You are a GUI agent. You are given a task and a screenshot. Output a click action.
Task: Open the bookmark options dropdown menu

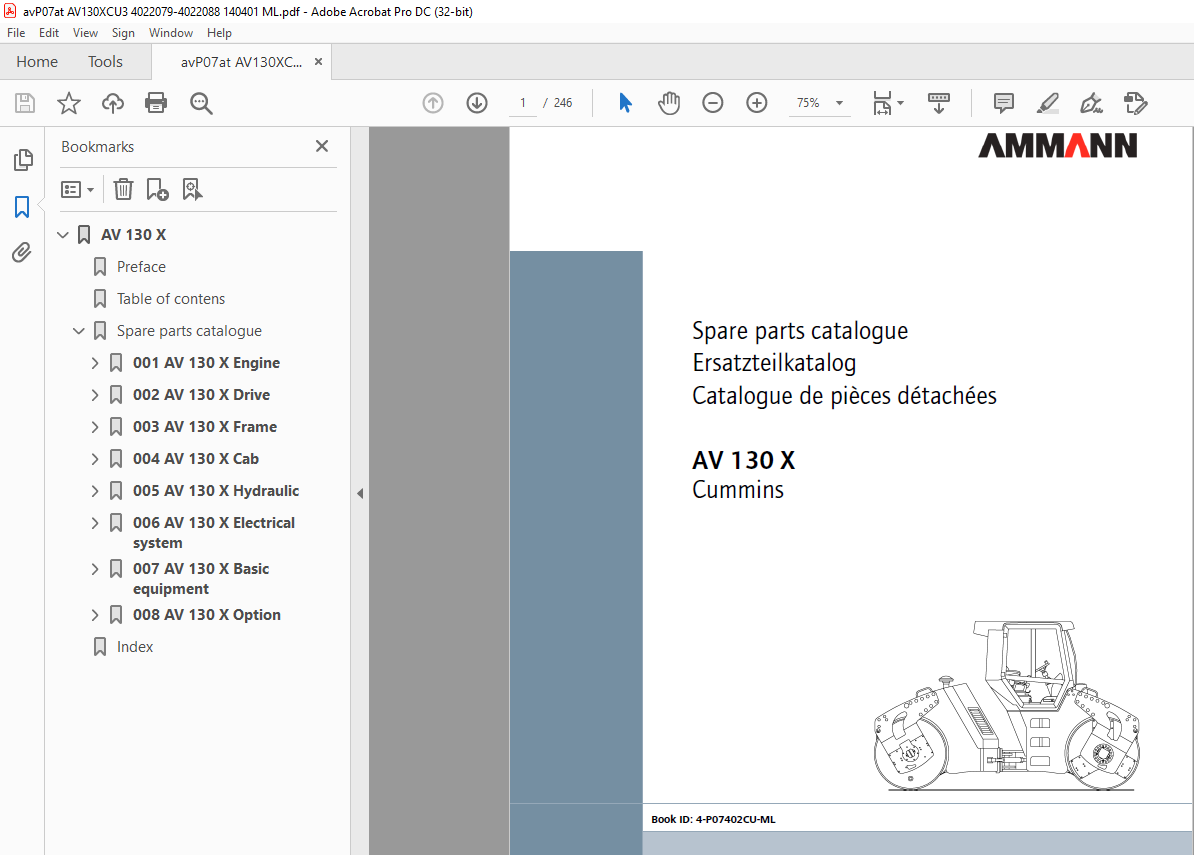point(77,190)
